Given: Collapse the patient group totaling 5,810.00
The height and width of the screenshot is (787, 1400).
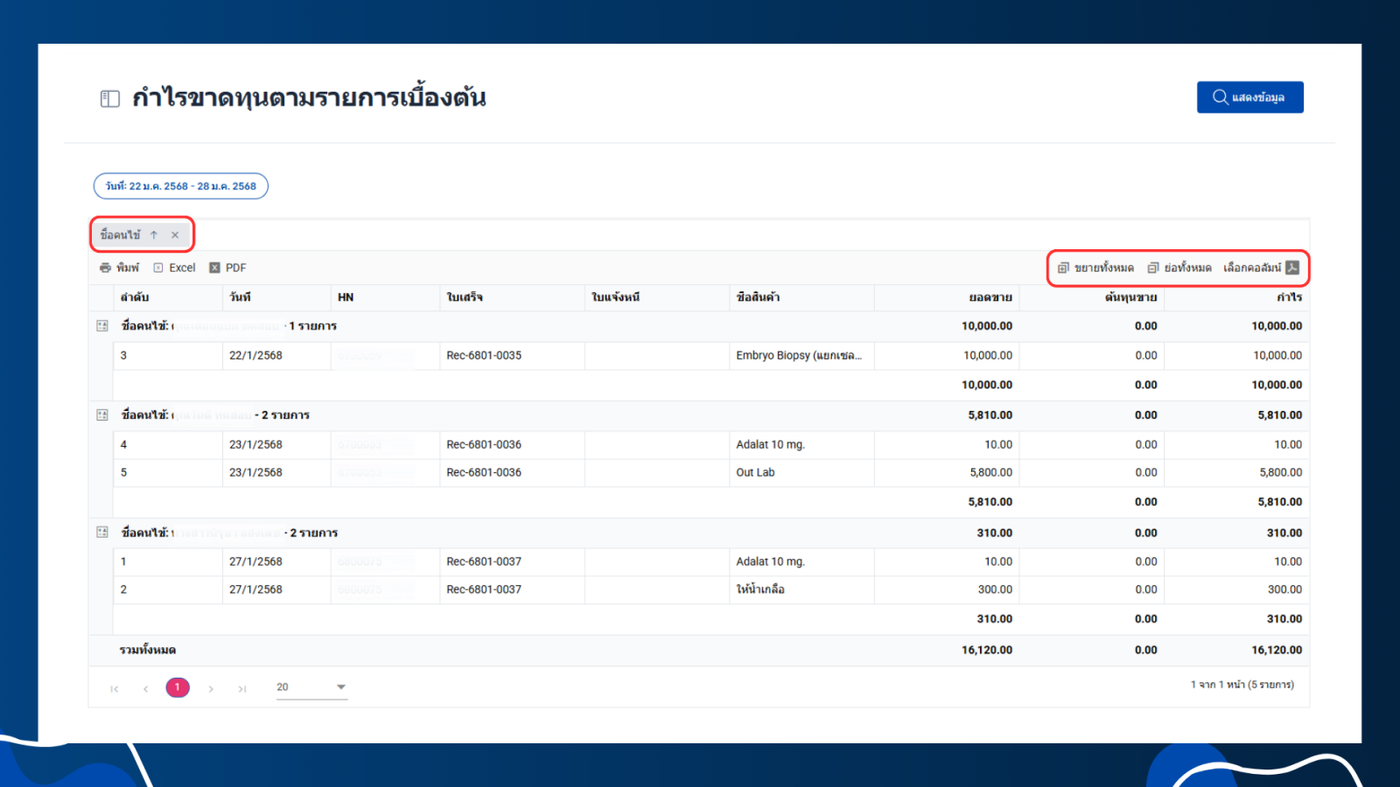Looking at the screenshot, I should point(102,415).
